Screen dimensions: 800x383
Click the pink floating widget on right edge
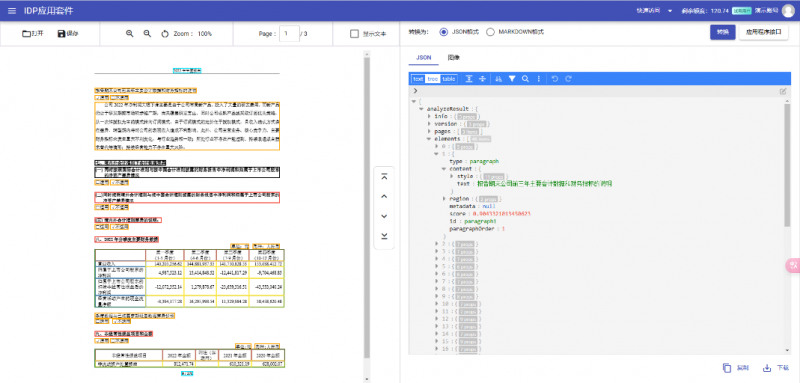tap(792, 265)
